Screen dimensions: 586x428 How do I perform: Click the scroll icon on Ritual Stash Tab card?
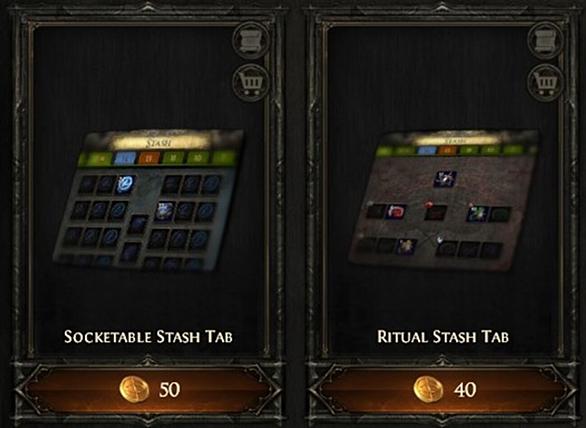pos(546,40)
